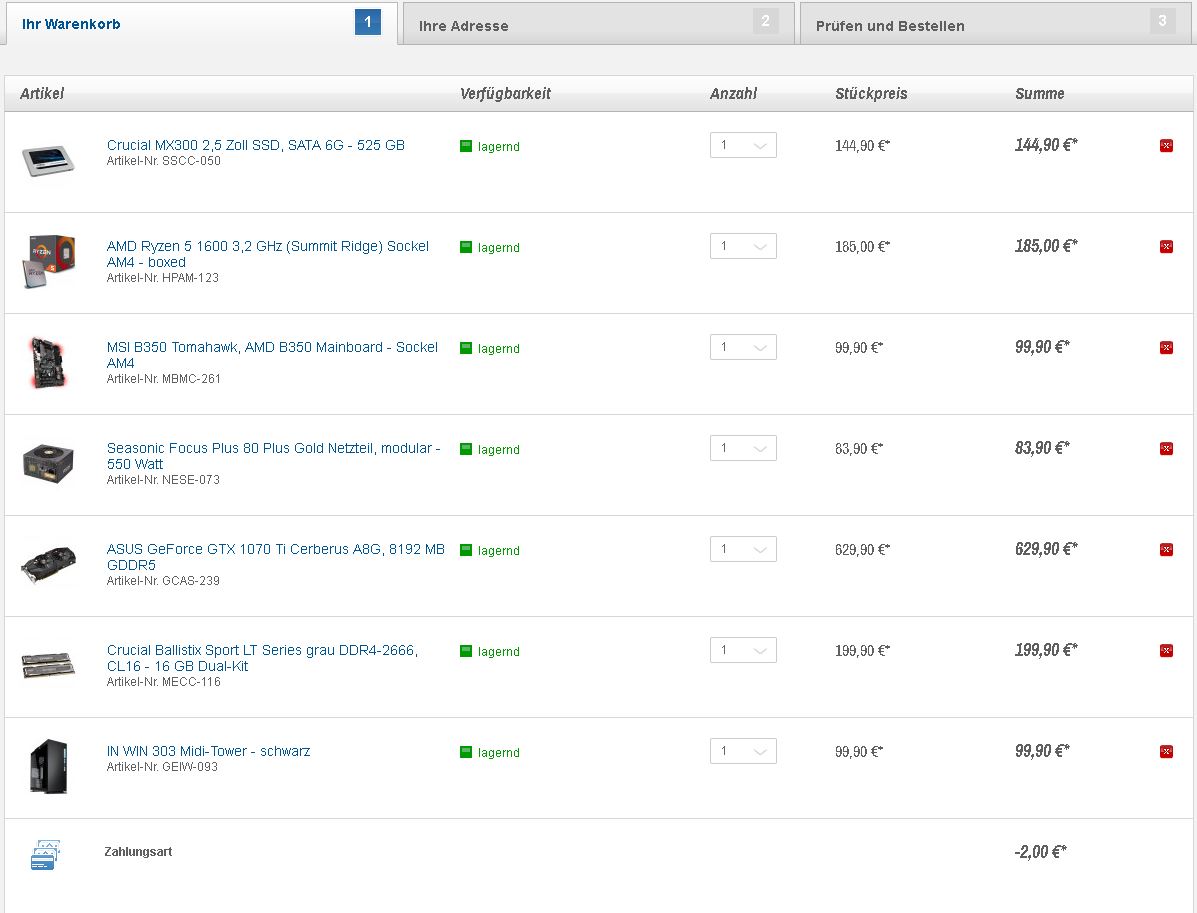Remove AMD Ryzen 5 1600 from cart

[1166, 247]
